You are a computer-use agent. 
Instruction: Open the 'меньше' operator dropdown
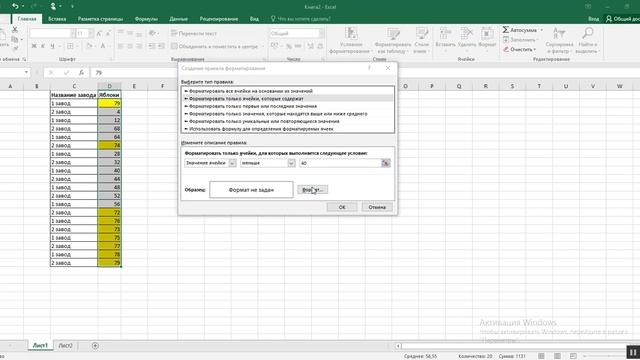click(x=291, y=163)
